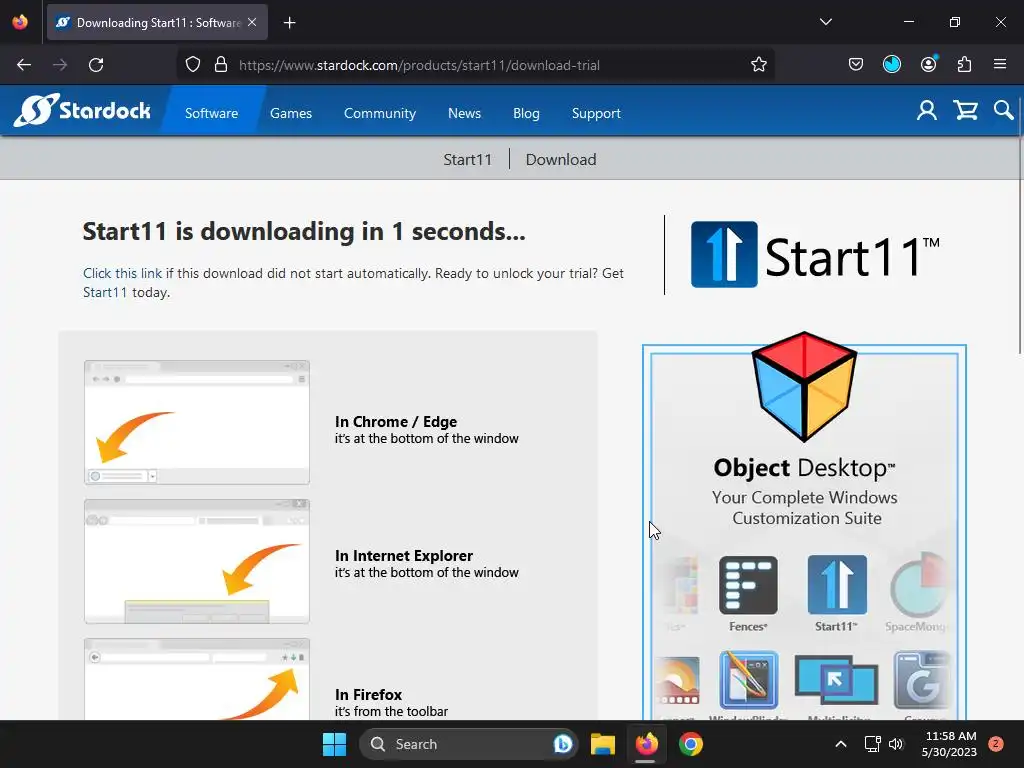Save page to Pocket

coord(856,65)
